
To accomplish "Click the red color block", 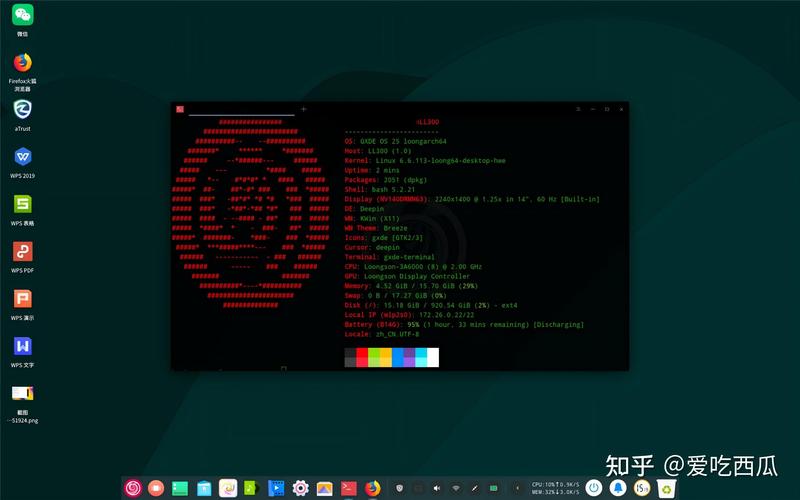I will click(x=362, y=357).
